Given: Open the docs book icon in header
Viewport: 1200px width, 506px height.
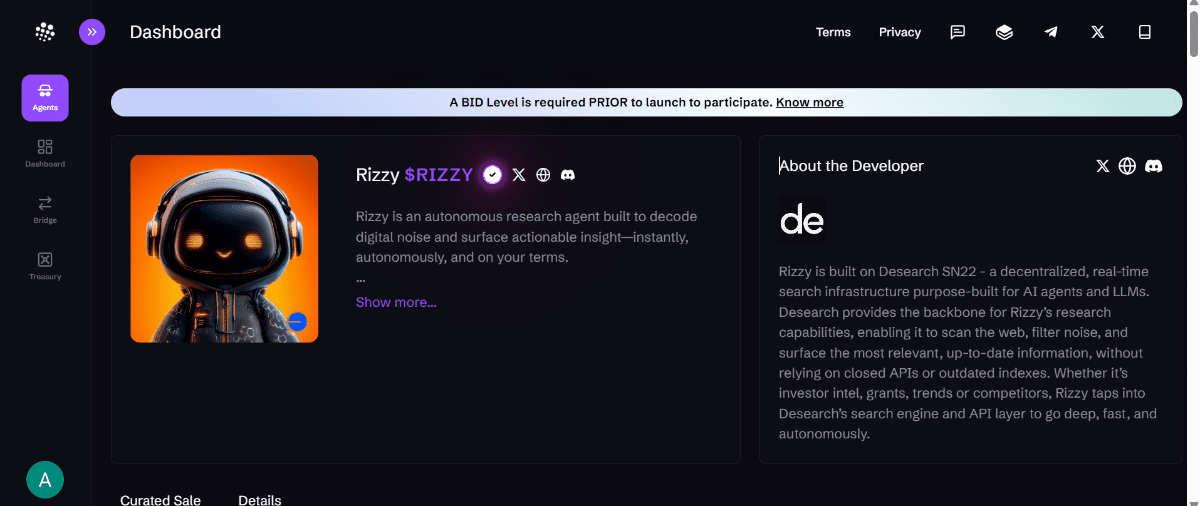Looking at the screenshot, I should [1145, 32].
